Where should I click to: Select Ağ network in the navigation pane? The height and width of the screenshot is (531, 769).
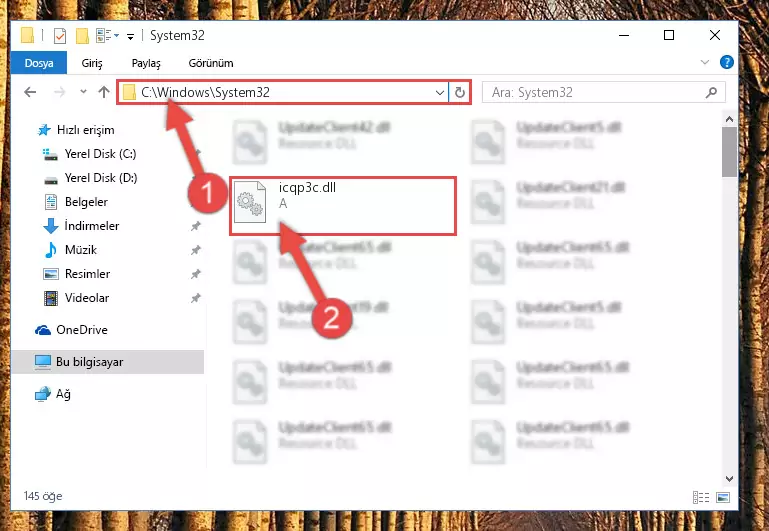tap(53, 394)
